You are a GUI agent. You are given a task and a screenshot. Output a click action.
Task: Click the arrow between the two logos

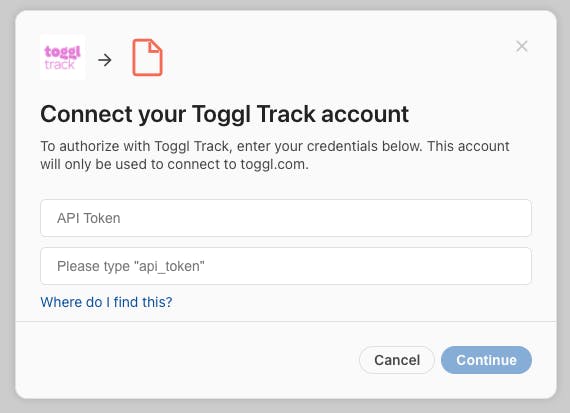pos(105,60)
